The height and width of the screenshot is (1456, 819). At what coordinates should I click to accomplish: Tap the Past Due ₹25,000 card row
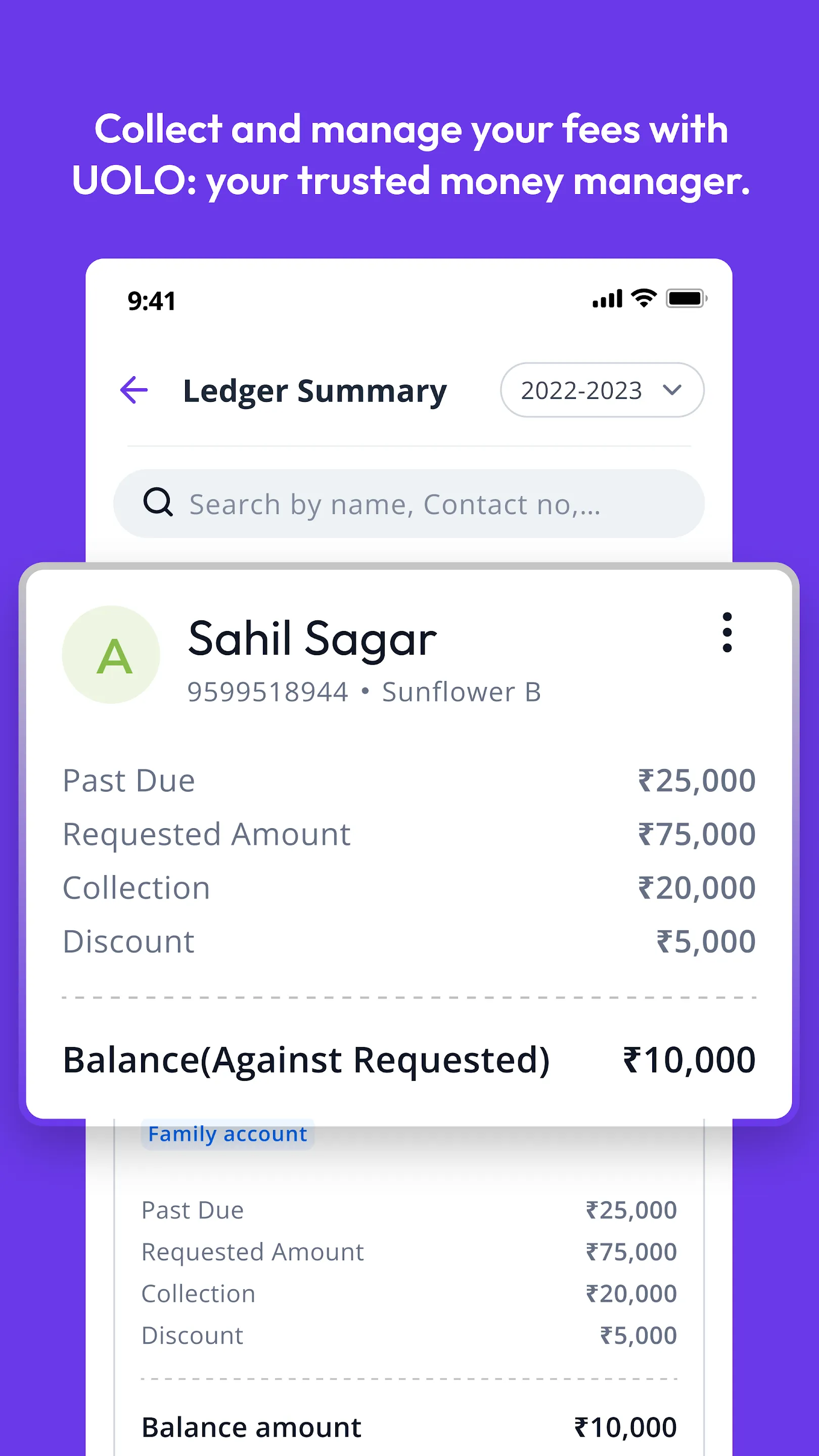(408, 781)
